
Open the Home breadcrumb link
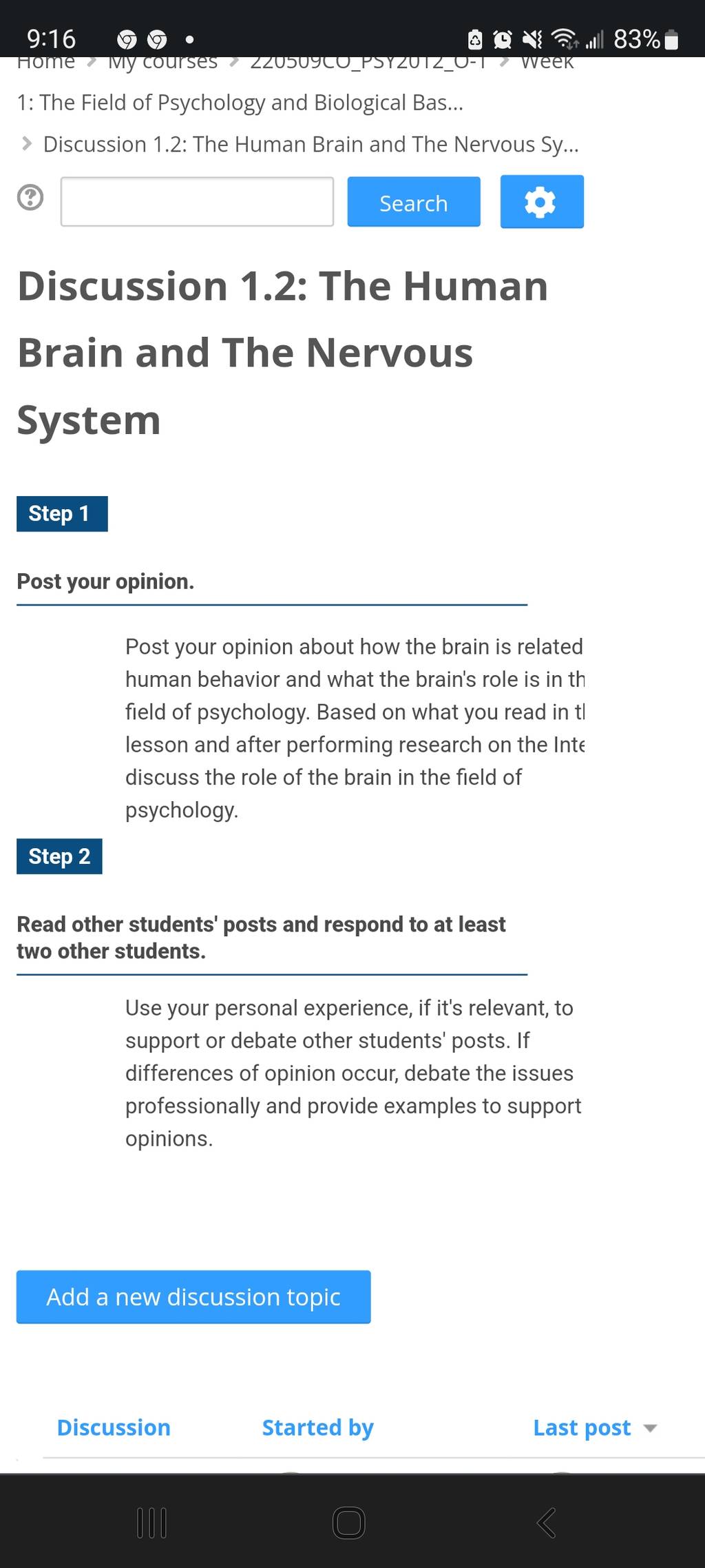(x=46, y=63)
